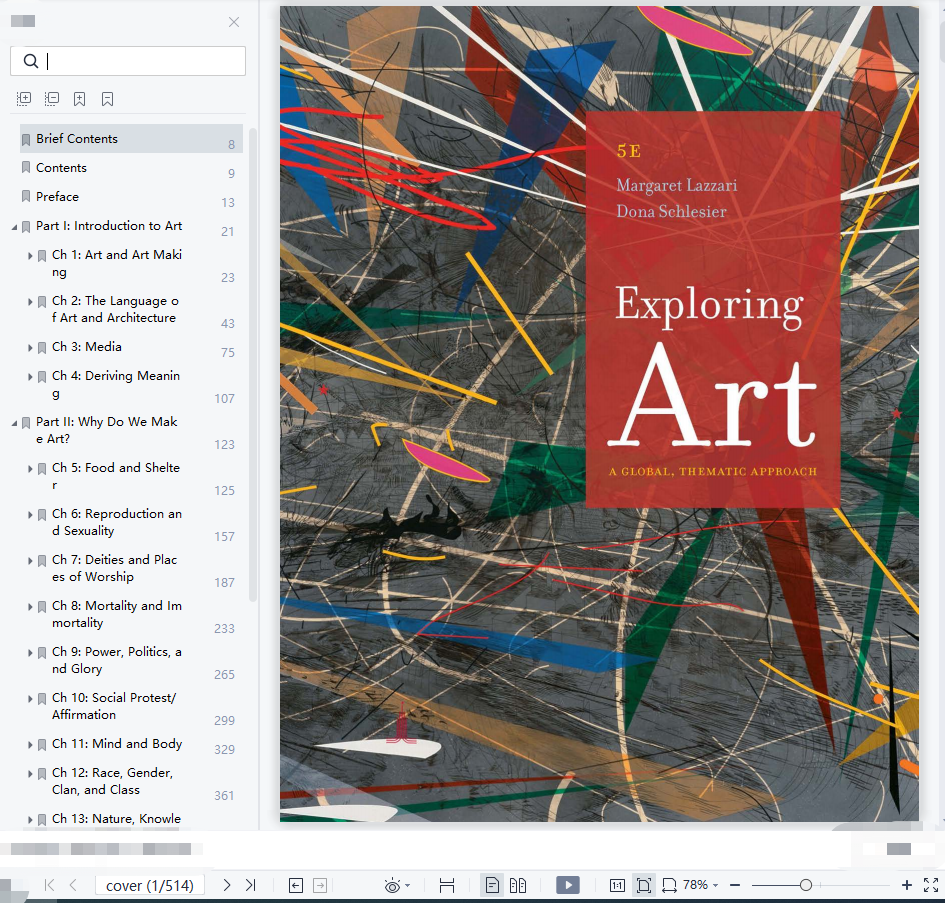Click page number 265 for Ch 9

pyautogui.click(x=224, y=675)
